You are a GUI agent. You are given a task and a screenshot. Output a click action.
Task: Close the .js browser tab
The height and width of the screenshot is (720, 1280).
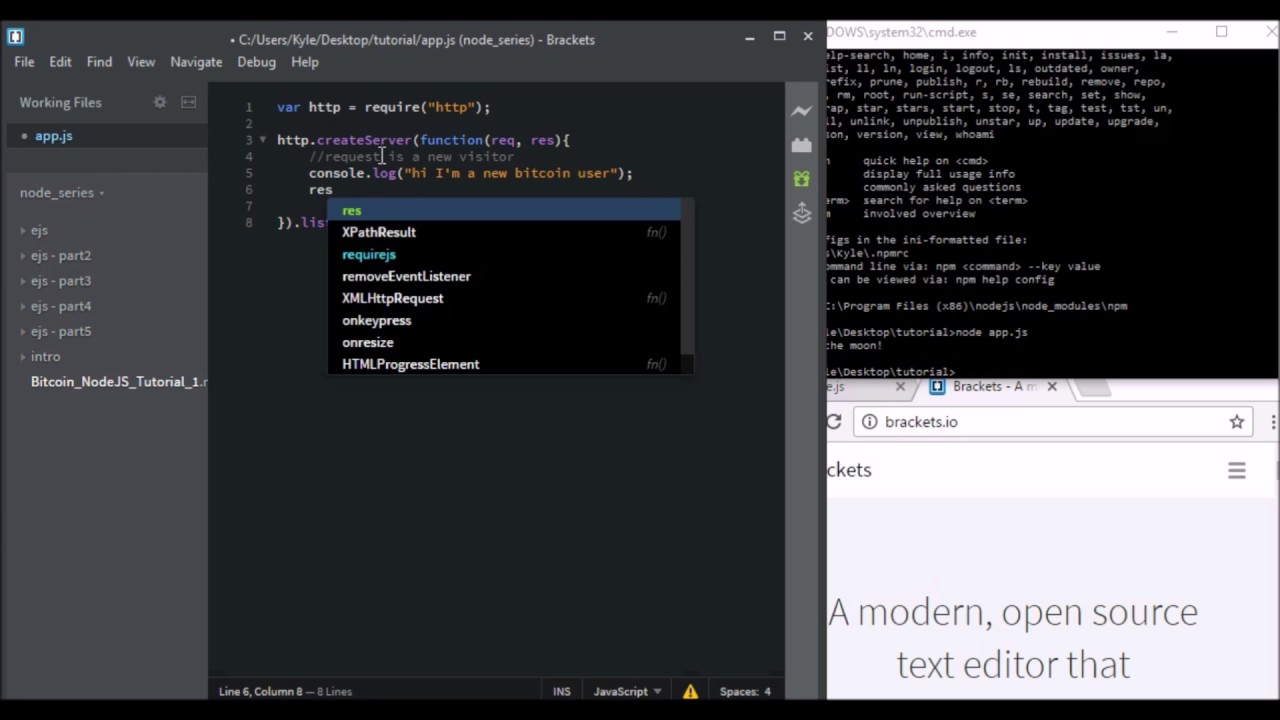pyautogui.click(x=900, y=386)
